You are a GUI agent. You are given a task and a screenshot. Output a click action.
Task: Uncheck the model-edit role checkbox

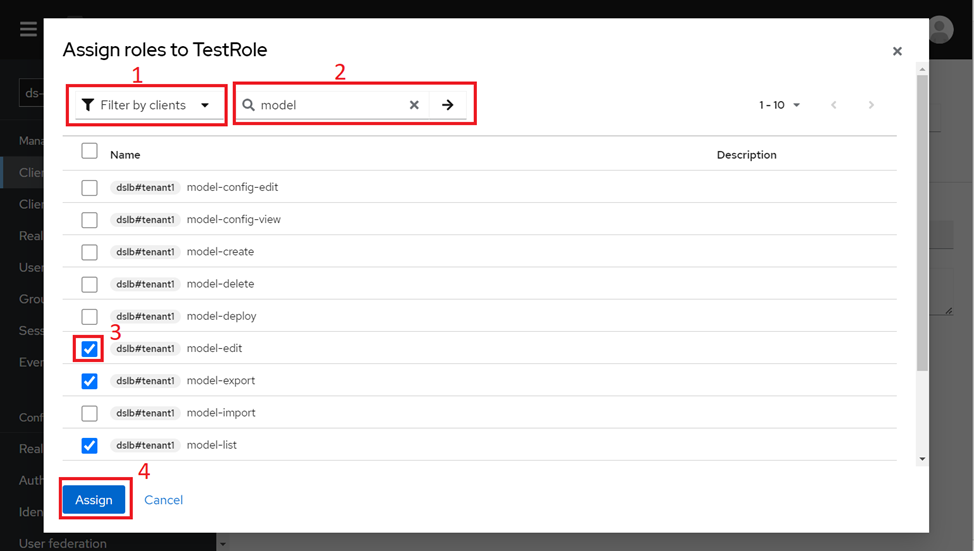coord(90,349)
